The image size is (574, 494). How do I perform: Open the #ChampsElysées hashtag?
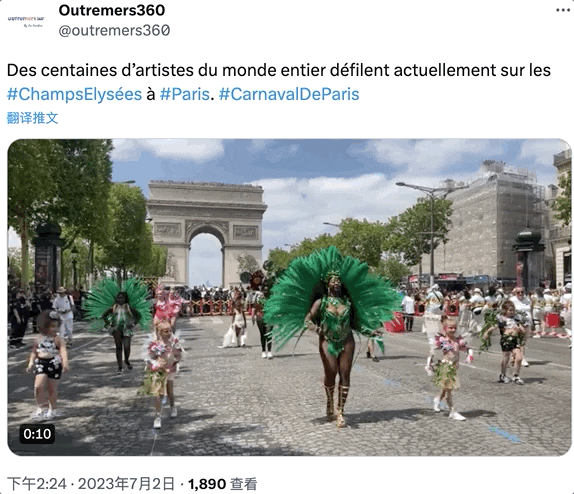[74, 94]
